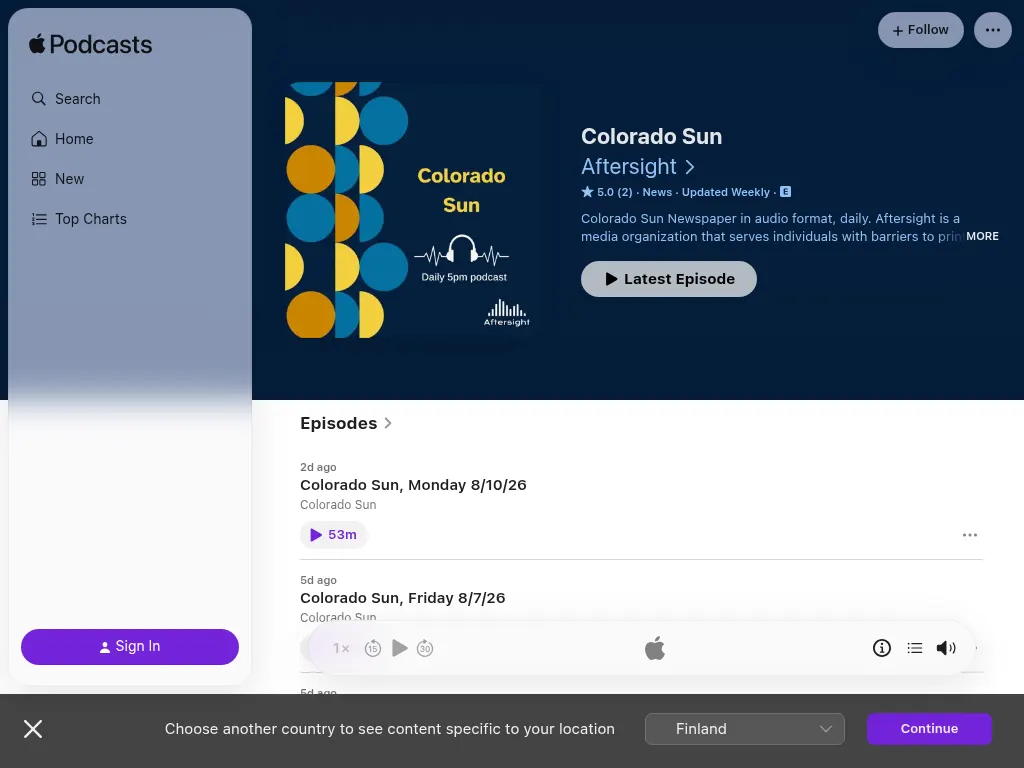
Task: Open the News category link
Action: [657, 192]
